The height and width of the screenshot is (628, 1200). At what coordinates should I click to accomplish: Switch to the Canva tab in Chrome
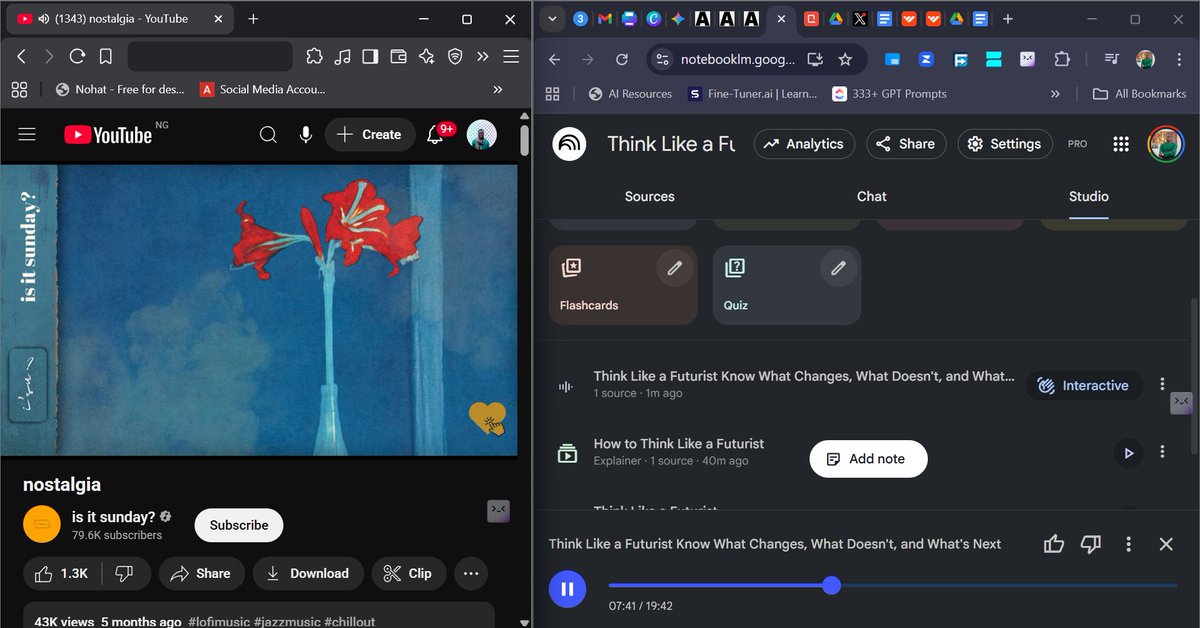[x=654, y=19]
